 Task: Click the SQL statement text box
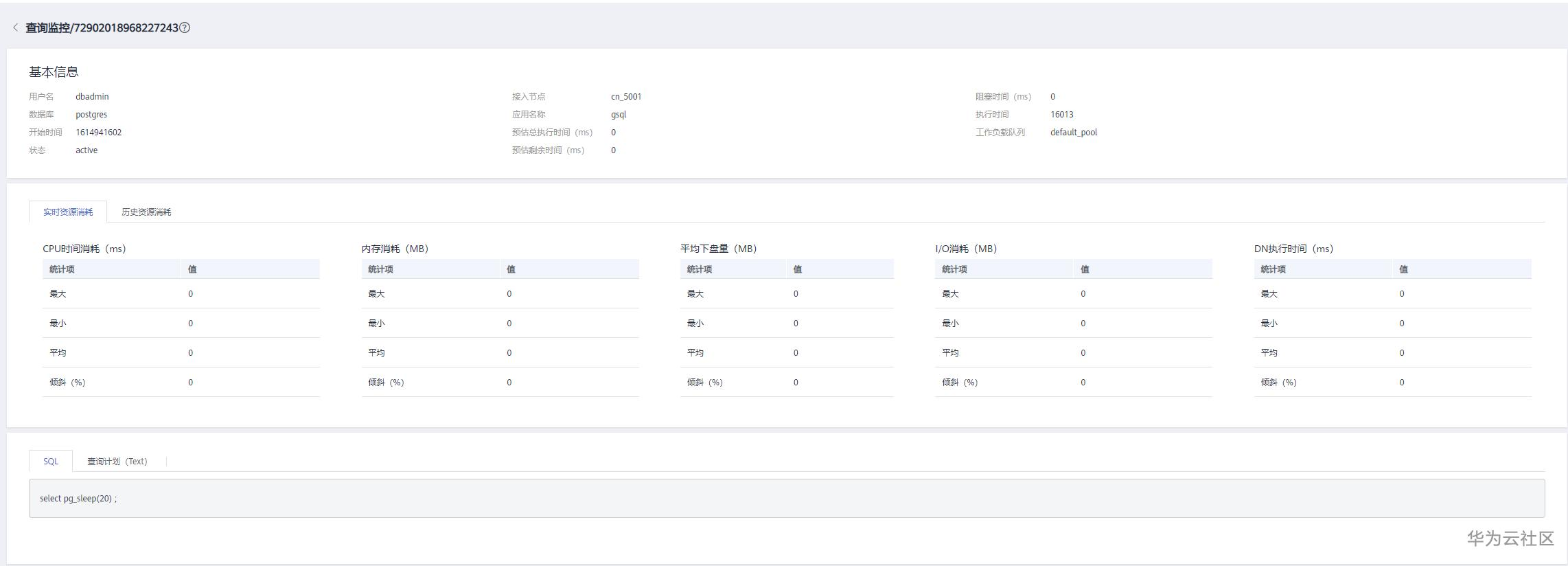(x=787, y=498)
